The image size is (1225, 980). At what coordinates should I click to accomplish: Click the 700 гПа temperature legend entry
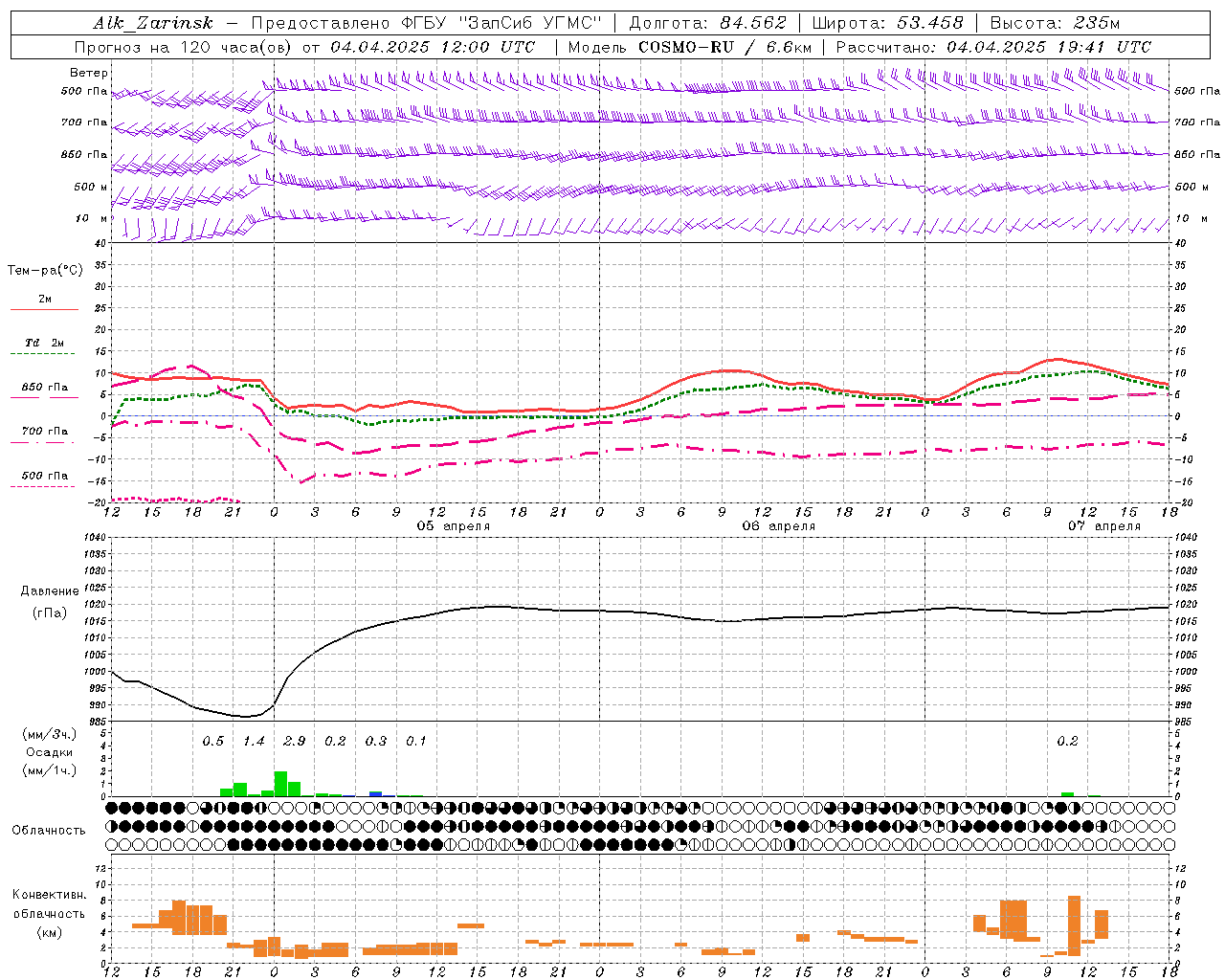point(45,431)
